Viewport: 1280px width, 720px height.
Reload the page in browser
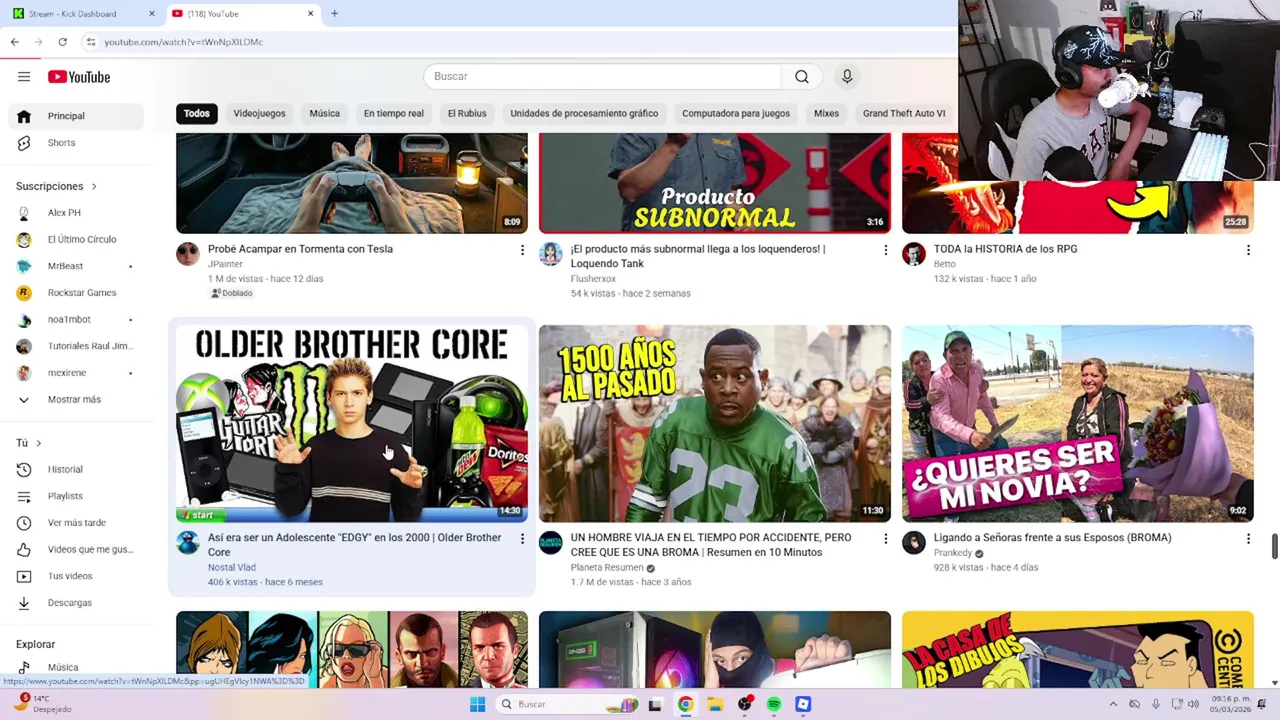[62, 42]
